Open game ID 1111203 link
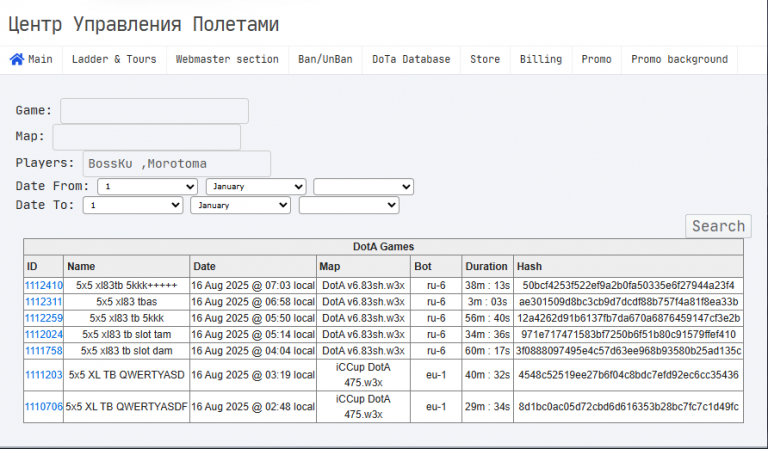768x449 pixels. click(x=44, y=375)
